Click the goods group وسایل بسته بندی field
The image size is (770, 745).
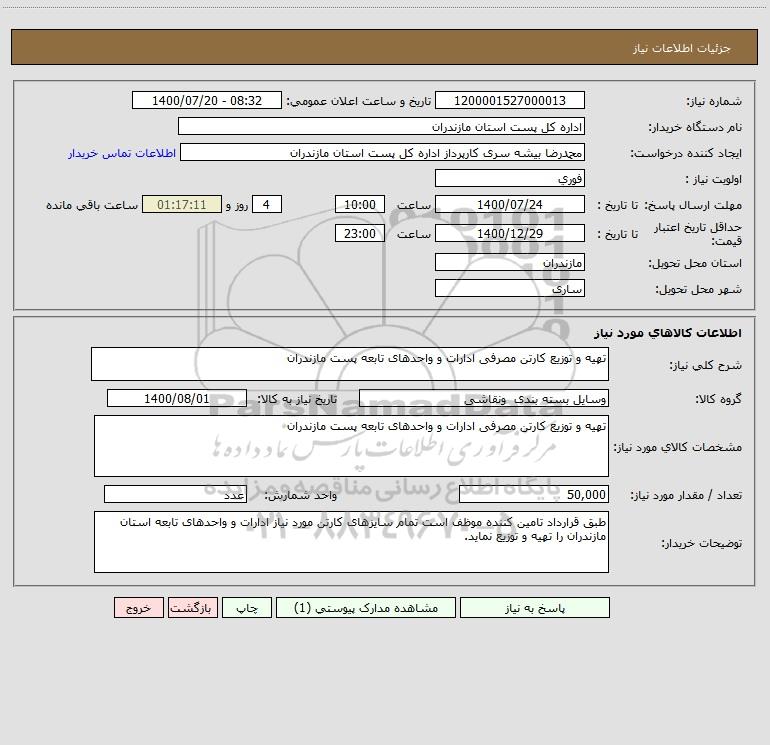click(484, 398)
